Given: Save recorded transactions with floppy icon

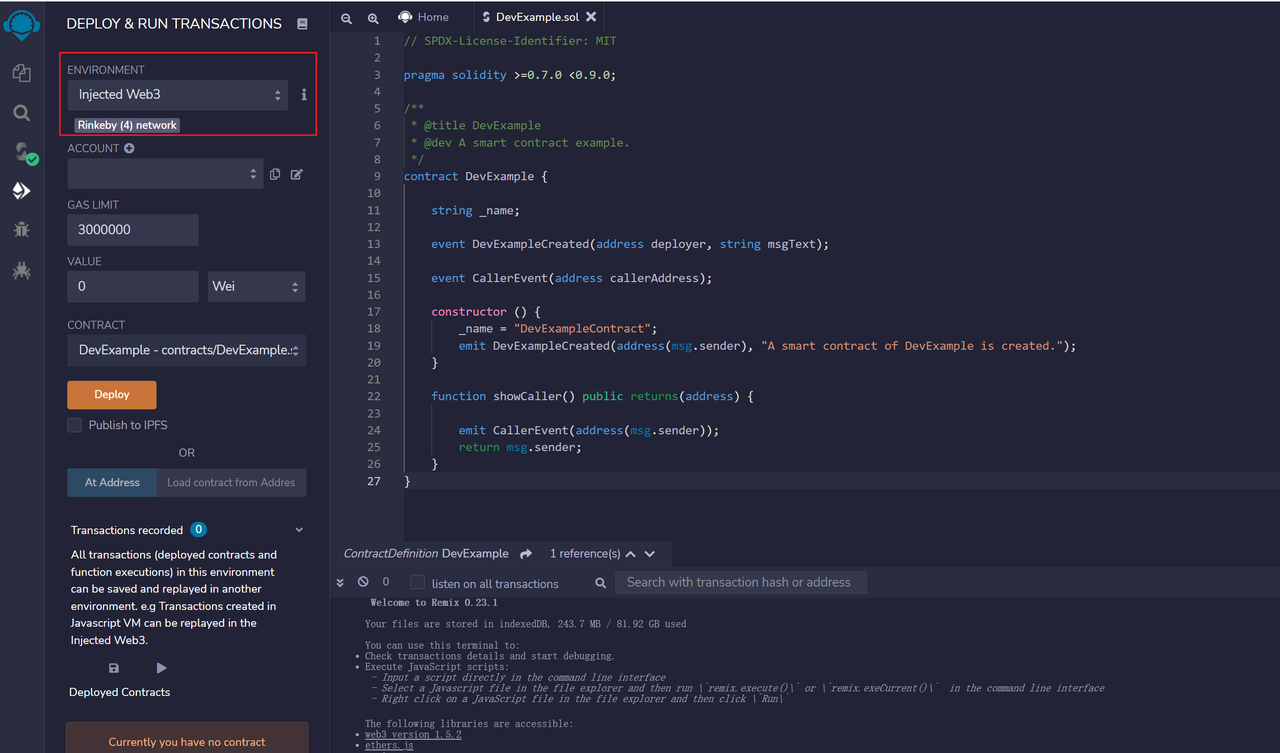Looking at the screenshot, I should (x=114, y=668).
